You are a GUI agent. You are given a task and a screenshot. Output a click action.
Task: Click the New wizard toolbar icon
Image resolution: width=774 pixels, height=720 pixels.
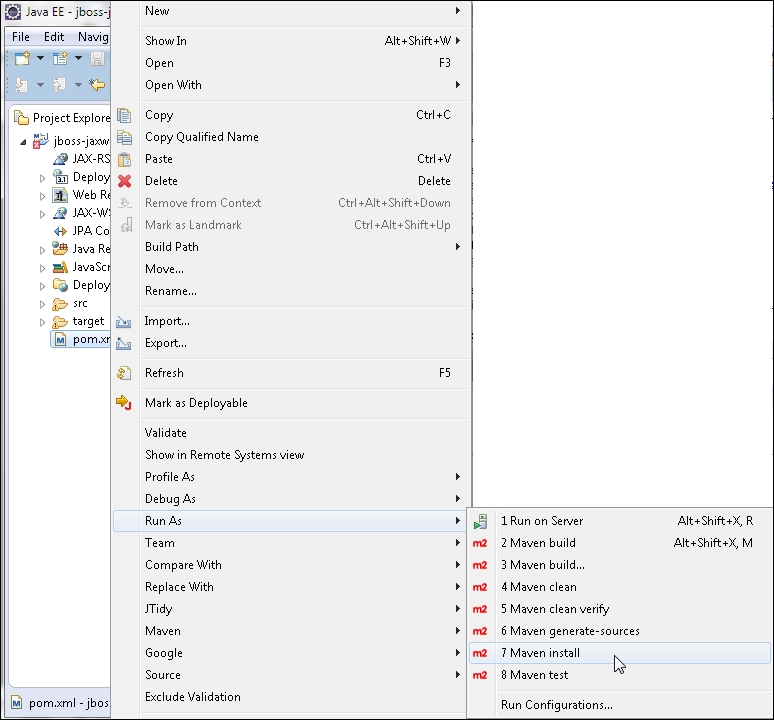pos(22,59)
